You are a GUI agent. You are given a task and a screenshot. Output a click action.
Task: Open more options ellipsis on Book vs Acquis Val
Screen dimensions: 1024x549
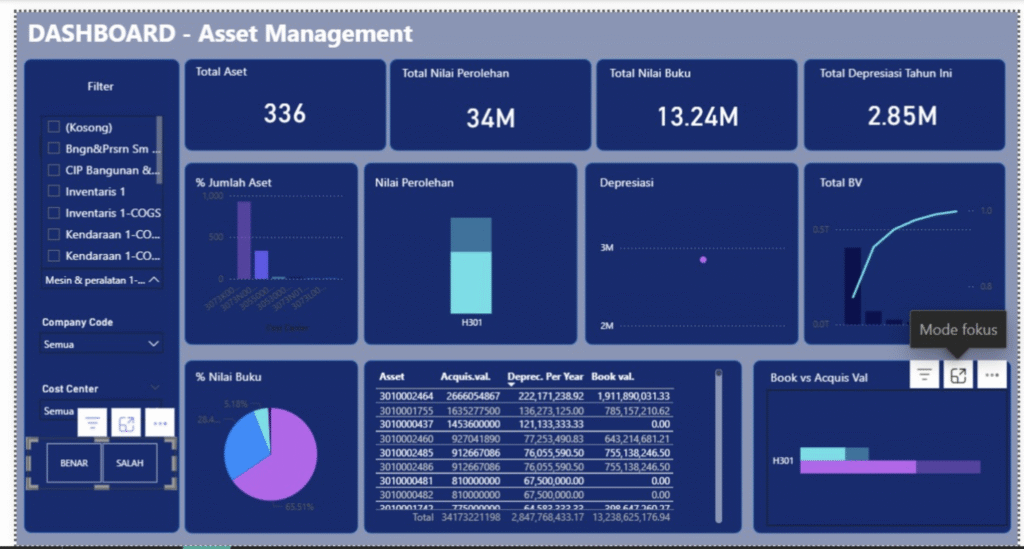pyautogui.click(x=992, y=375)
